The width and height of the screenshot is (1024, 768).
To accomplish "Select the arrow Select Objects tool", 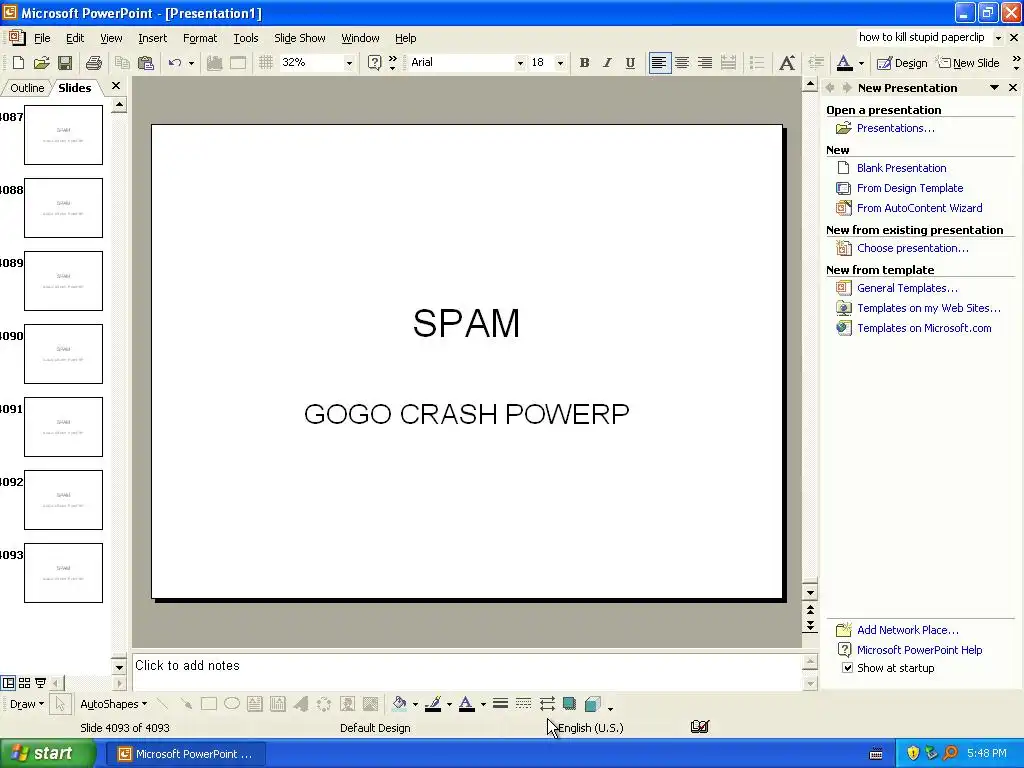I will click(x=60, y=704).
